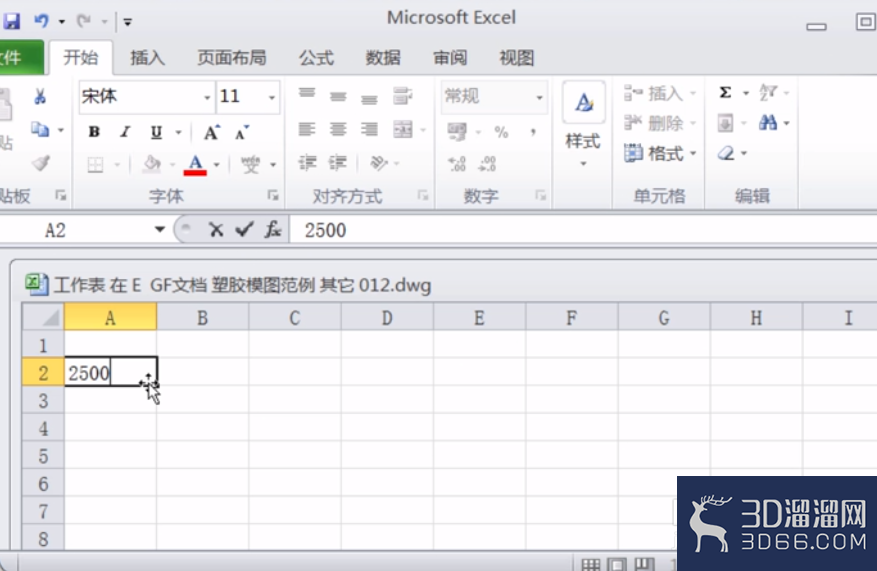Switch to the 插入 ribbon tab
The image size is (877, 571).
(147, 58)
